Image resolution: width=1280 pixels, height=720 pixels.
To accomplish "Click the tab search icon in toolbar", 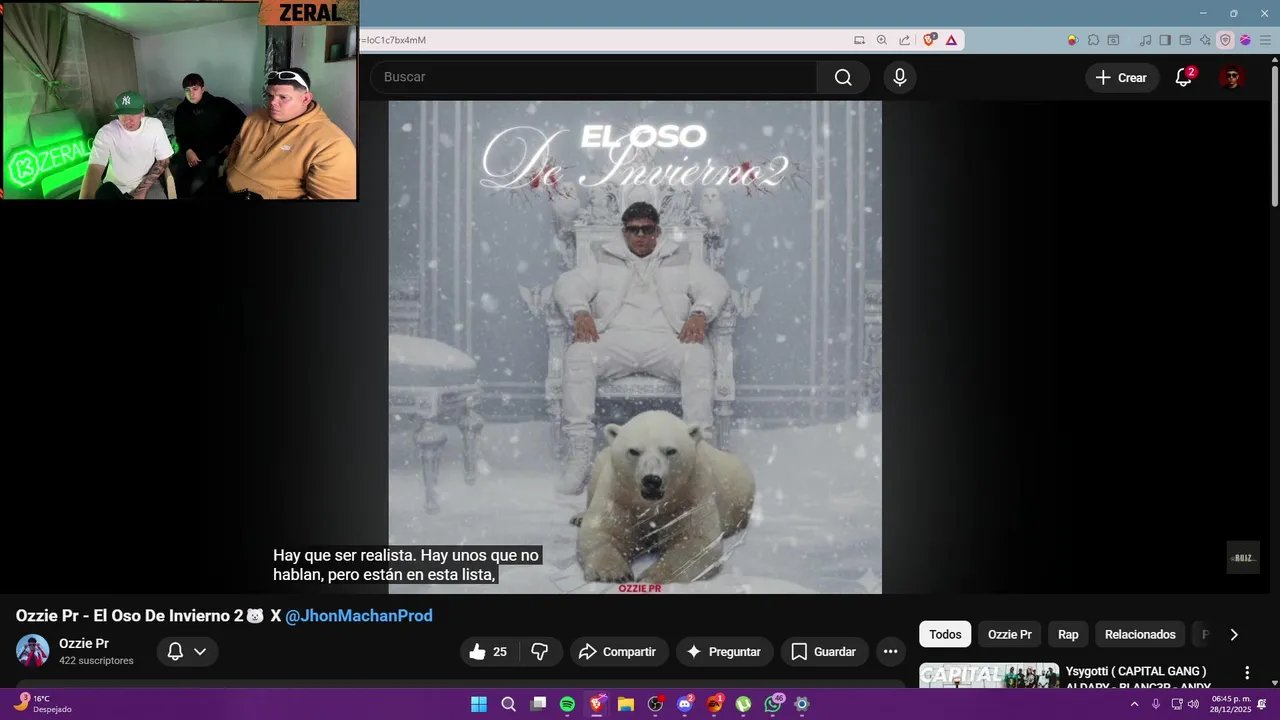I will [x=1113, y=40].
